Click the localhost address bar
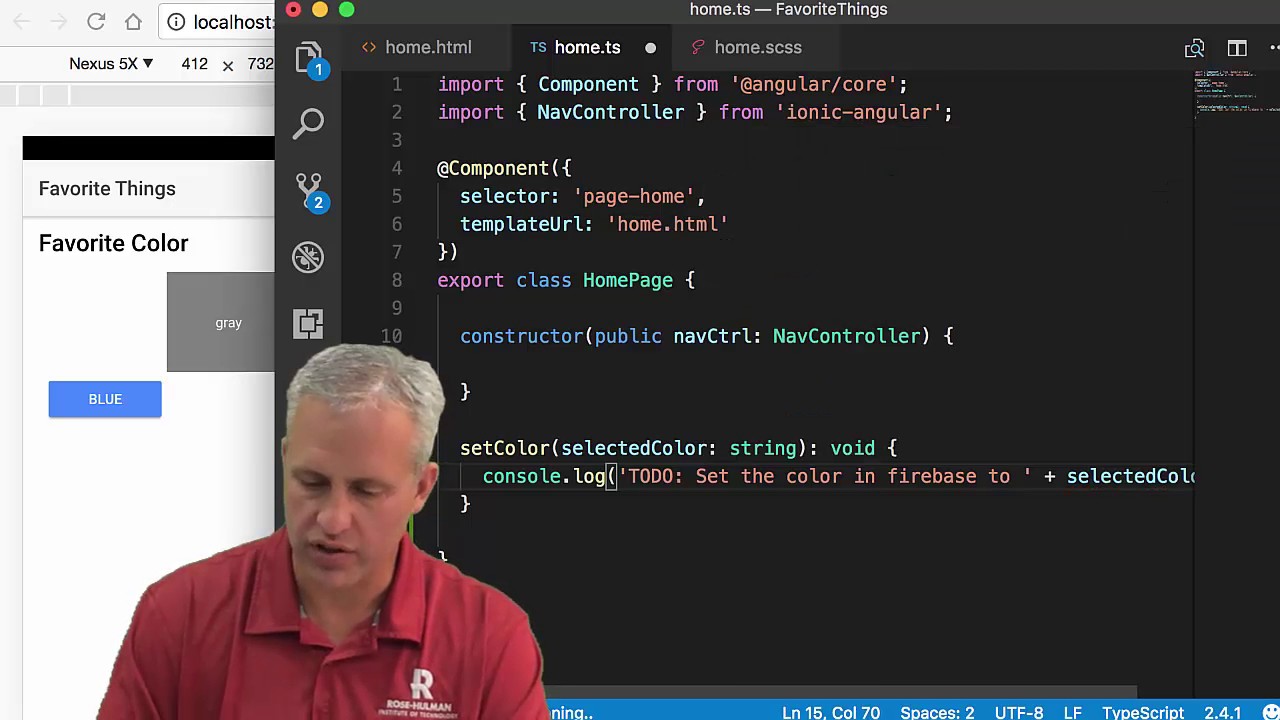 (x=234, y=22)
